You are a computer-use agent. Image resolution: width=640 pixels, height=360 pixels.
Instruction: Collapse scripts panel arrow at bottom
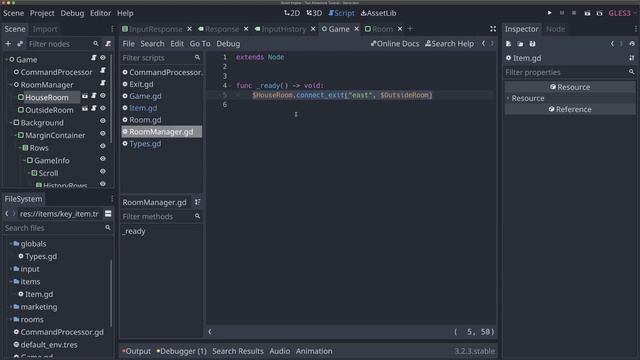point(210,332)
